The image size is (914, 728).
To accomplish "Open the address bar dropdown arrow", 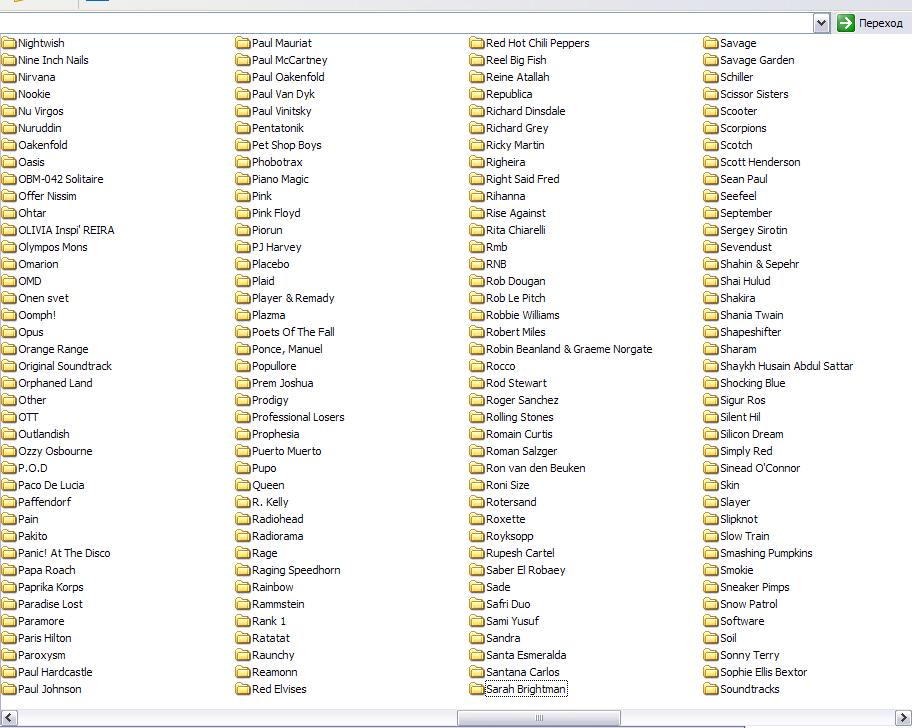I will 821,23.
